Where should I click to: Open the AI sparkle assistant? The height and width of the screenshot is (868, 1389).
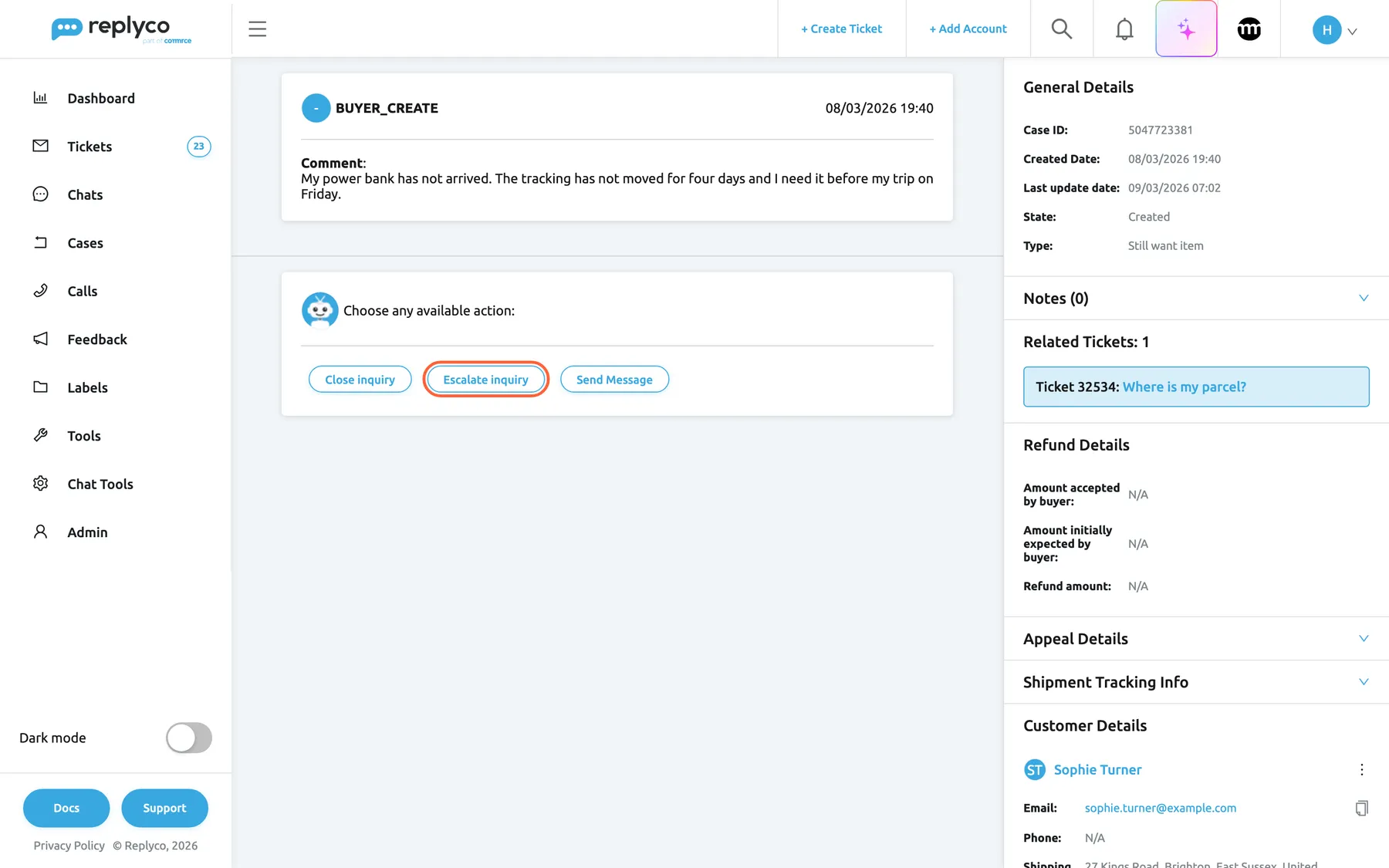tap(1186, 29)
